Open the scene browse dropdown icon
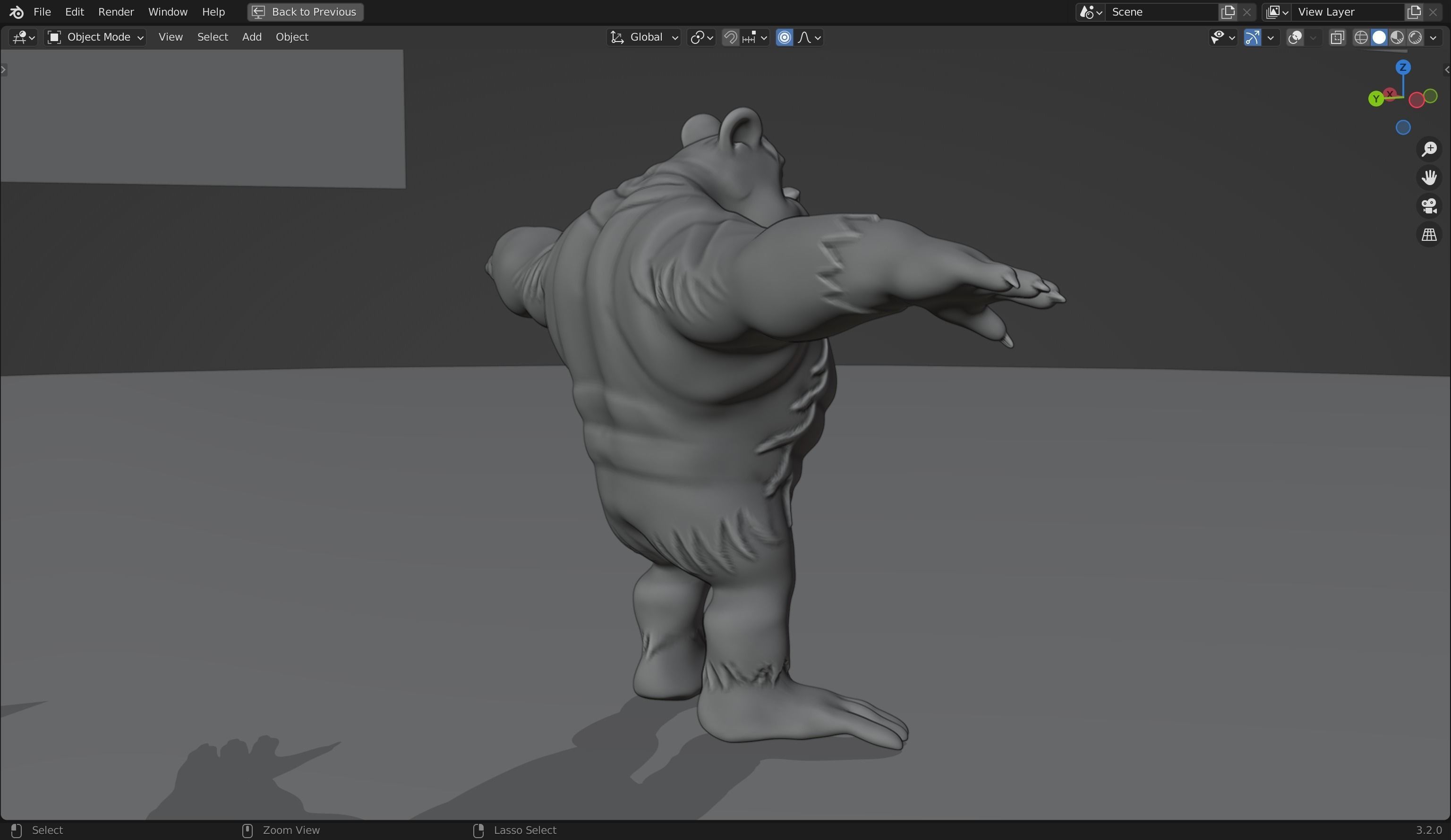The height and width of the screenshot is (840, 1451). tap(1091, 12)
